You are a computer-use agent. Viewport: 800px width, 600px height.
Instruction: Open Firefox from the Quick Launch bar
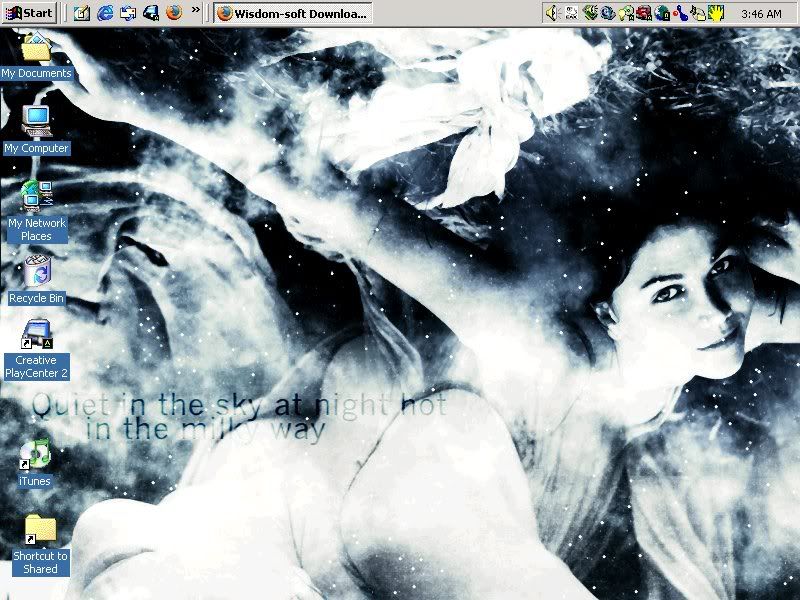176,10
